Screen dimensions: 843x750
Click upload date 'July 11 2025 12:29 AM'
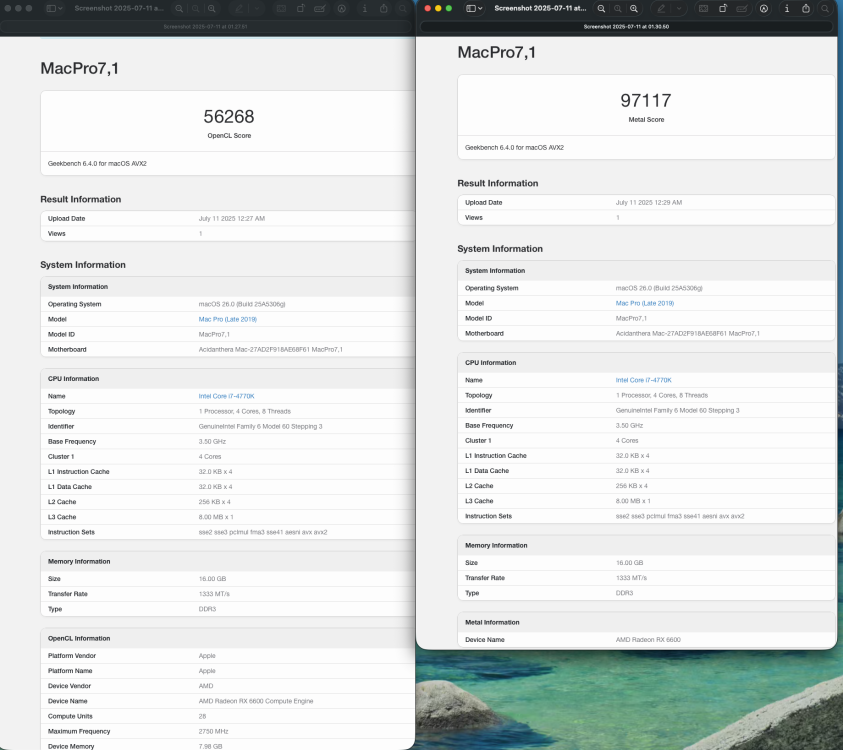(x=648, y=203)
